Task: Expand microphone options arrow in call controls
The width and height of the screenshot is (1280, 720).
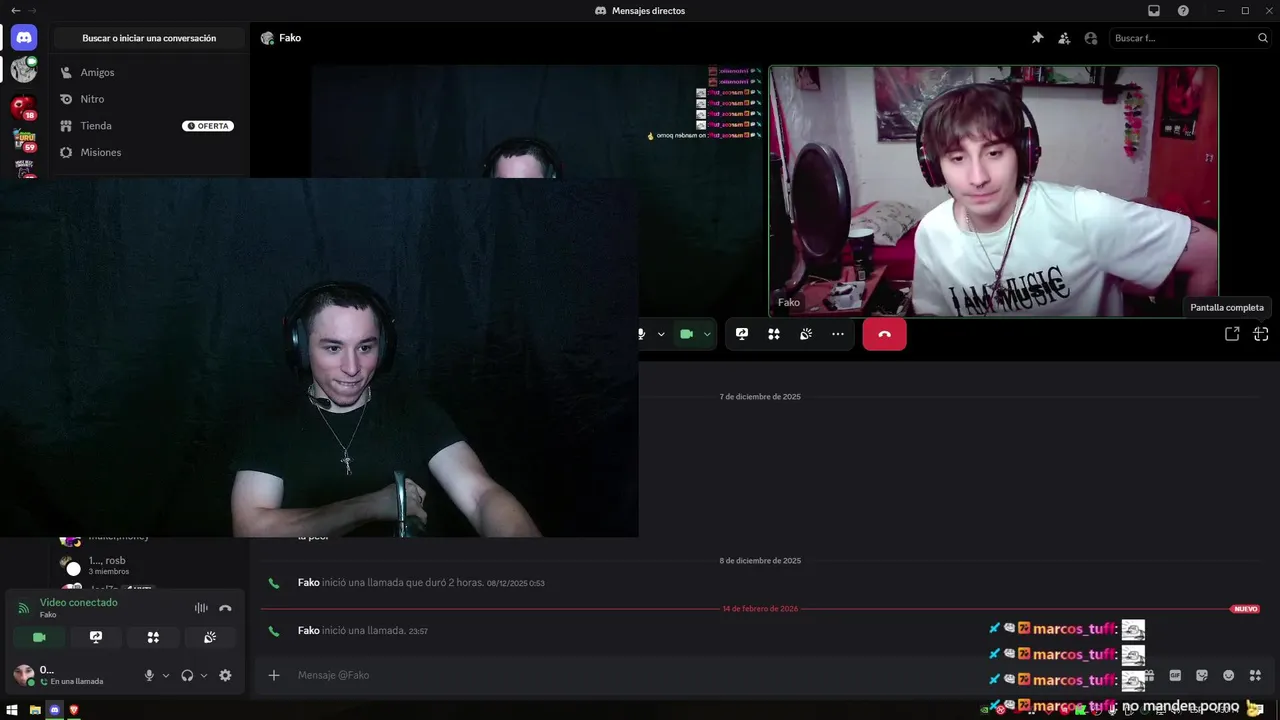Action: pos(661,334)
